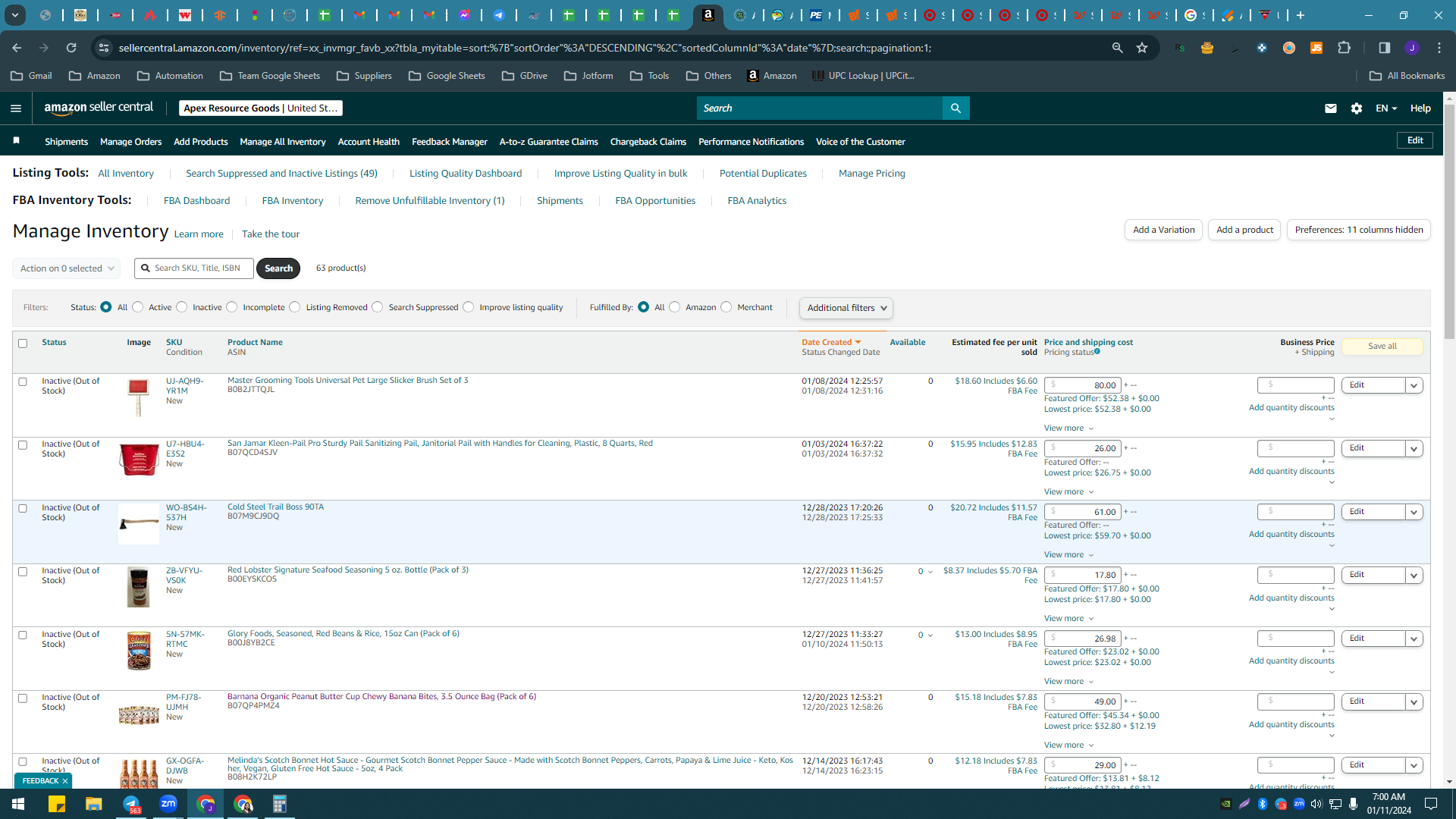Click the bookmark flag icon in navigation bar

point(17,141)
